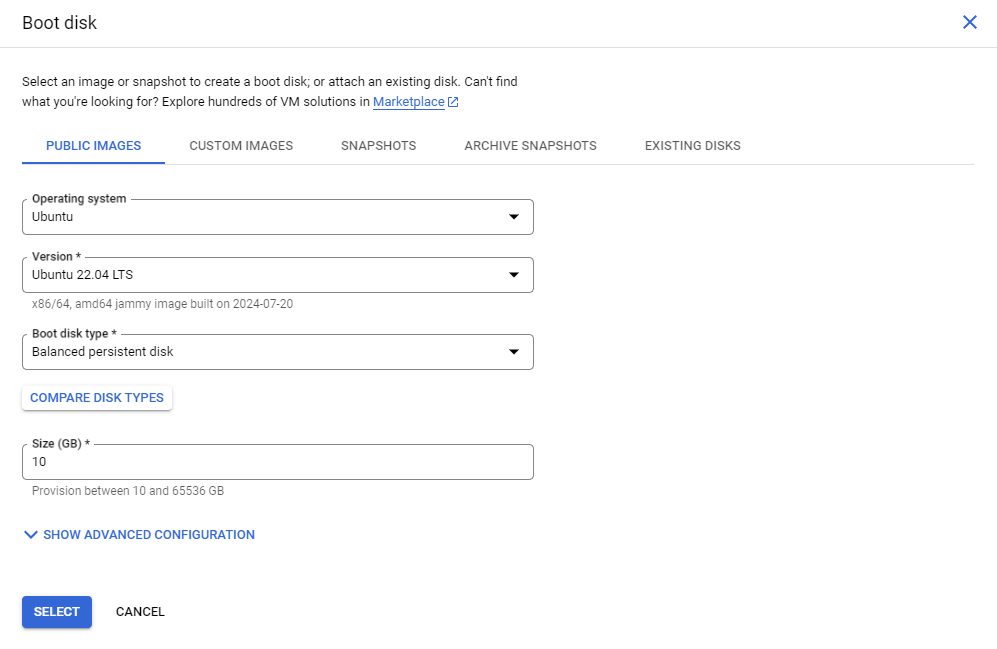Click the external link icon beside Marketplace
Screen dimensions: 997x649
pos(453,102)
